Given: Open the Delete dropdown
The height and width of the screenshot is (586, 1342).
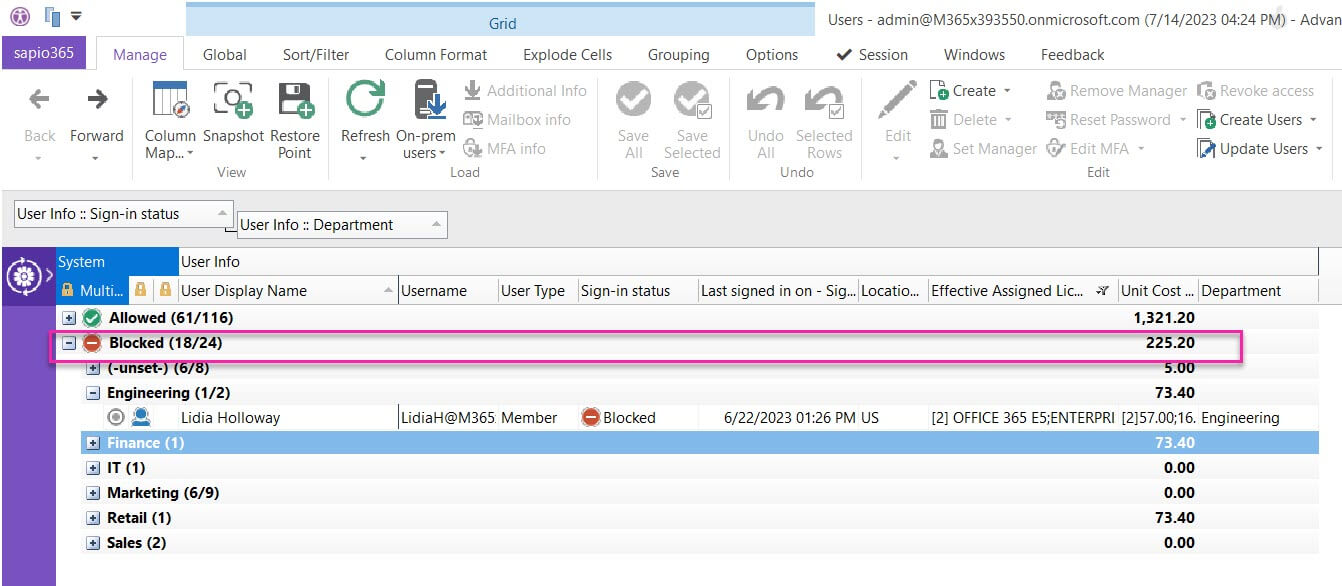Looking at the screenshot, I should 970,120.
